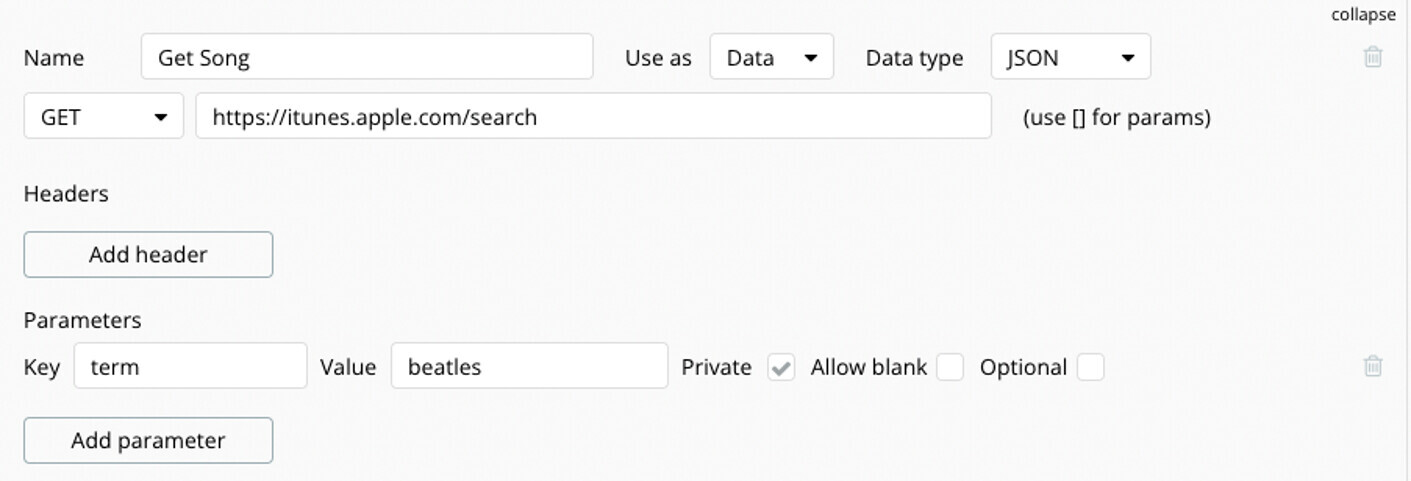Select the Key field with term
The height and width of the screenshot is (481, 1411).
click(x=190, y=367)
